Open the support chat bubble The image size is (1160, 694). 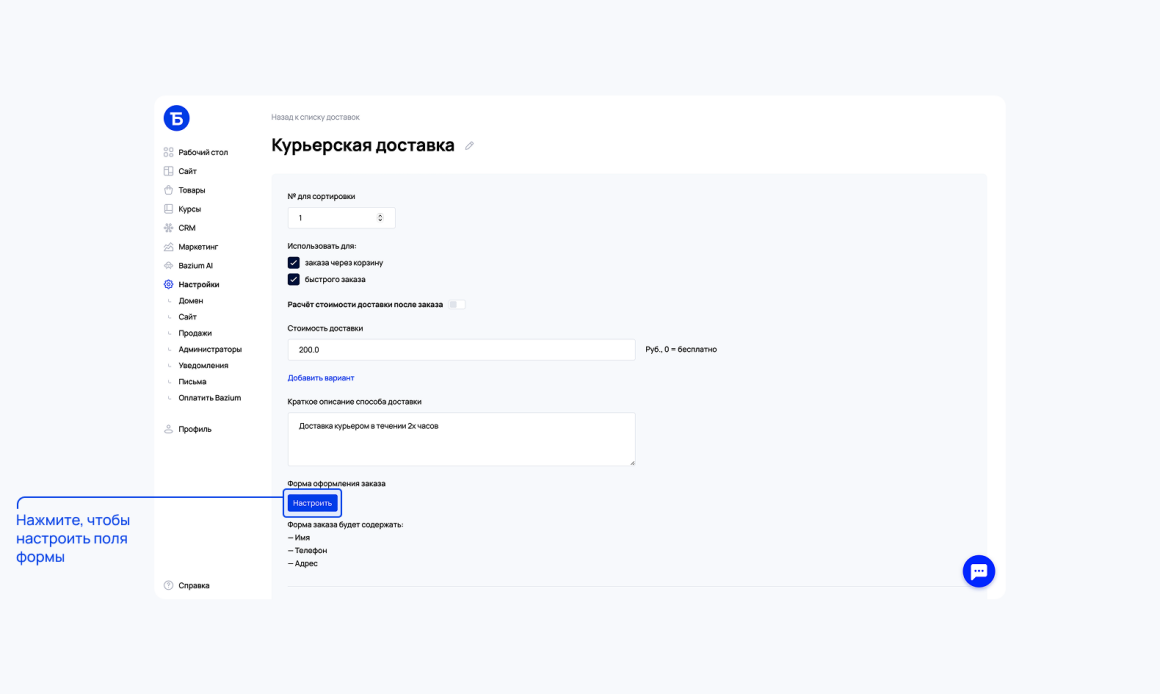pyautogui.click(x=979, y=571)
